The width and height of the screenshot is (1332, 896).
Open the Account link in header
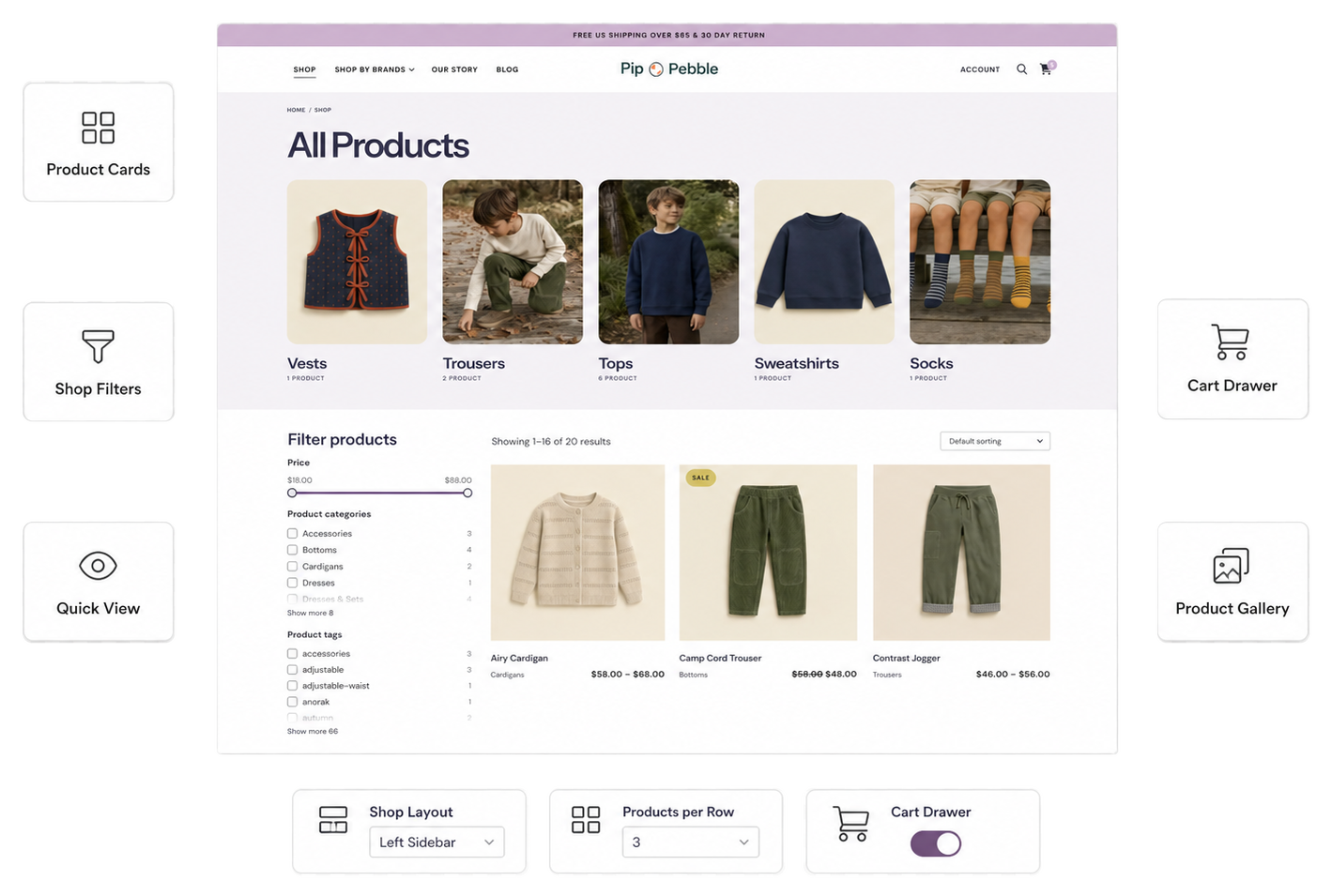980,69
